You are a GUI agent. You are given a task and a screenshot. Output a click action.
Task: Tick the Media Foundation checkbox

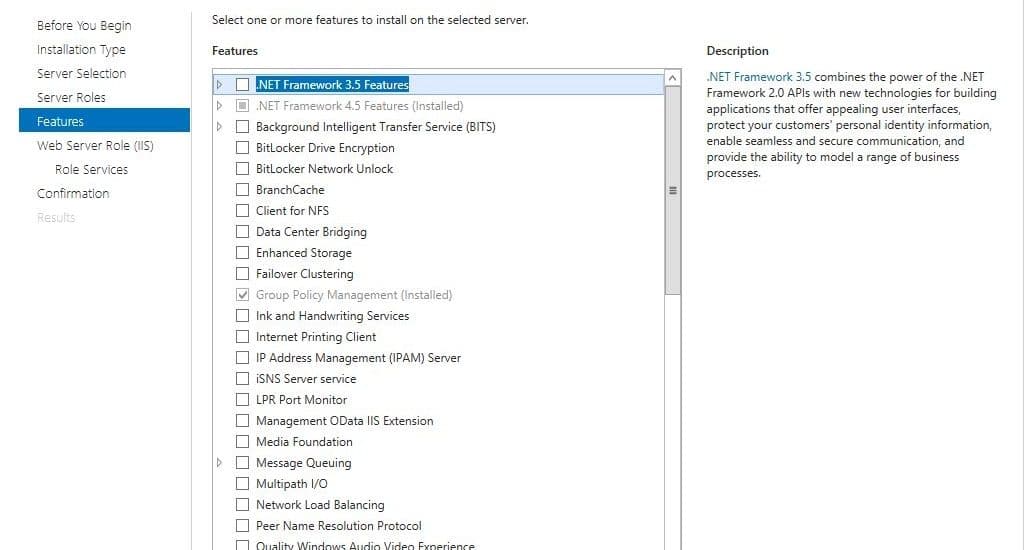click(242, 442)
